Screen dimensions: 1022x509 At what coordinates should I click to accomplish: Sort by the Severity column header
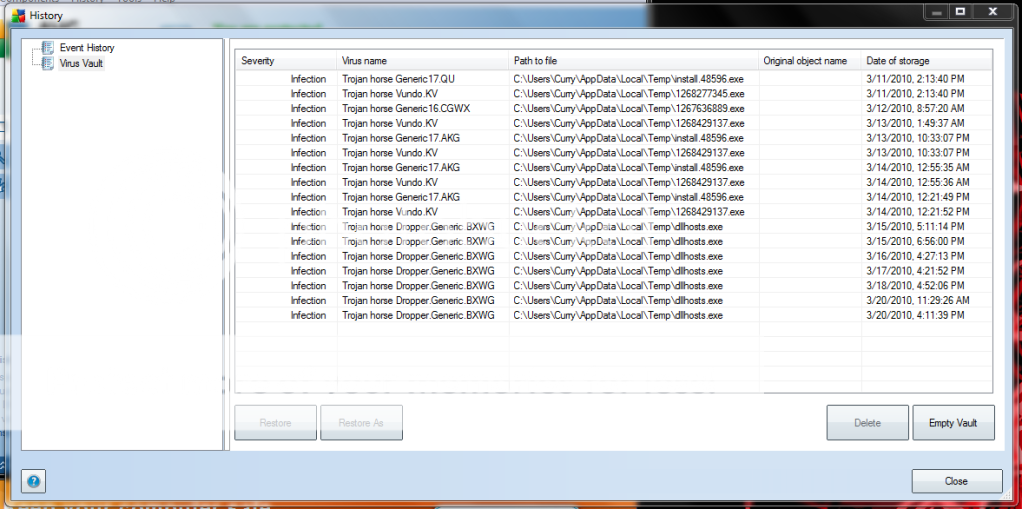click(x=285, y=61)
